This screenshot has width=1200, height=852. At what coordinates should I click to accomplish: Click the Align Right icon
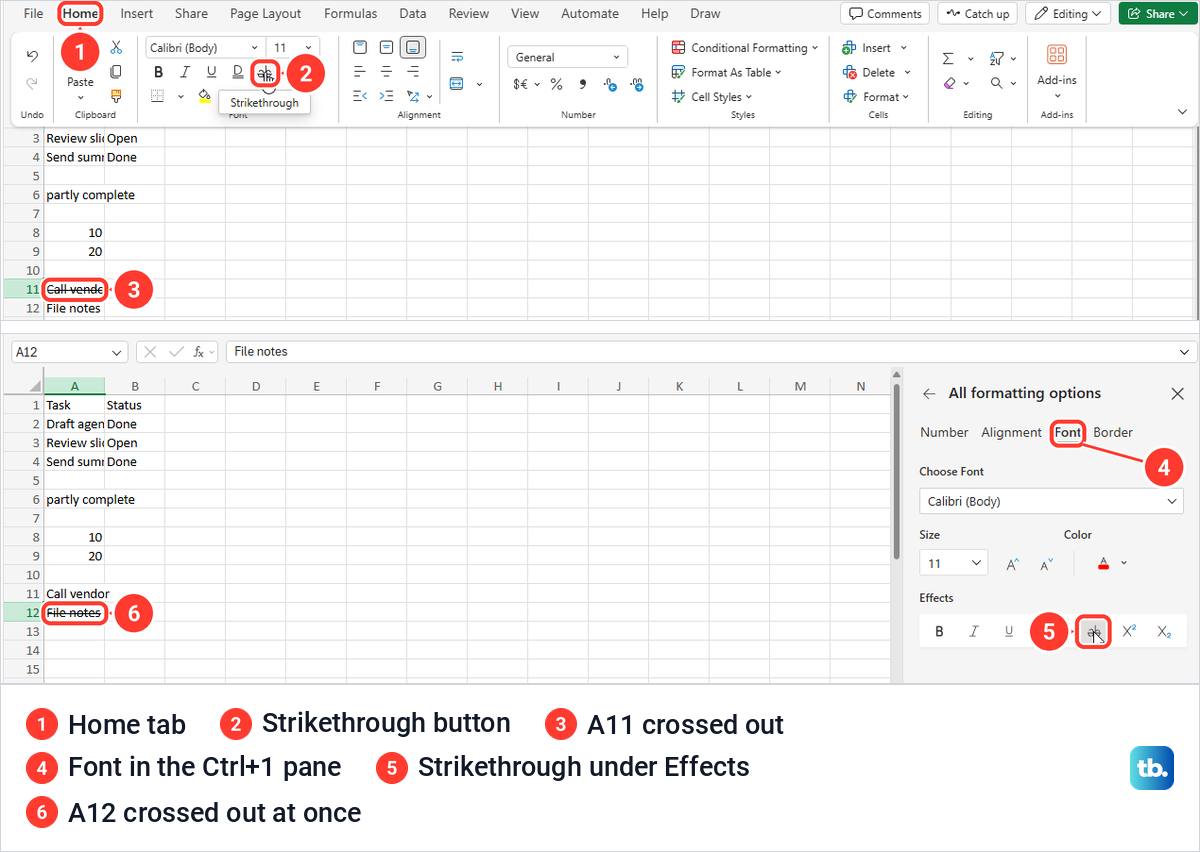tap(412, 72)
